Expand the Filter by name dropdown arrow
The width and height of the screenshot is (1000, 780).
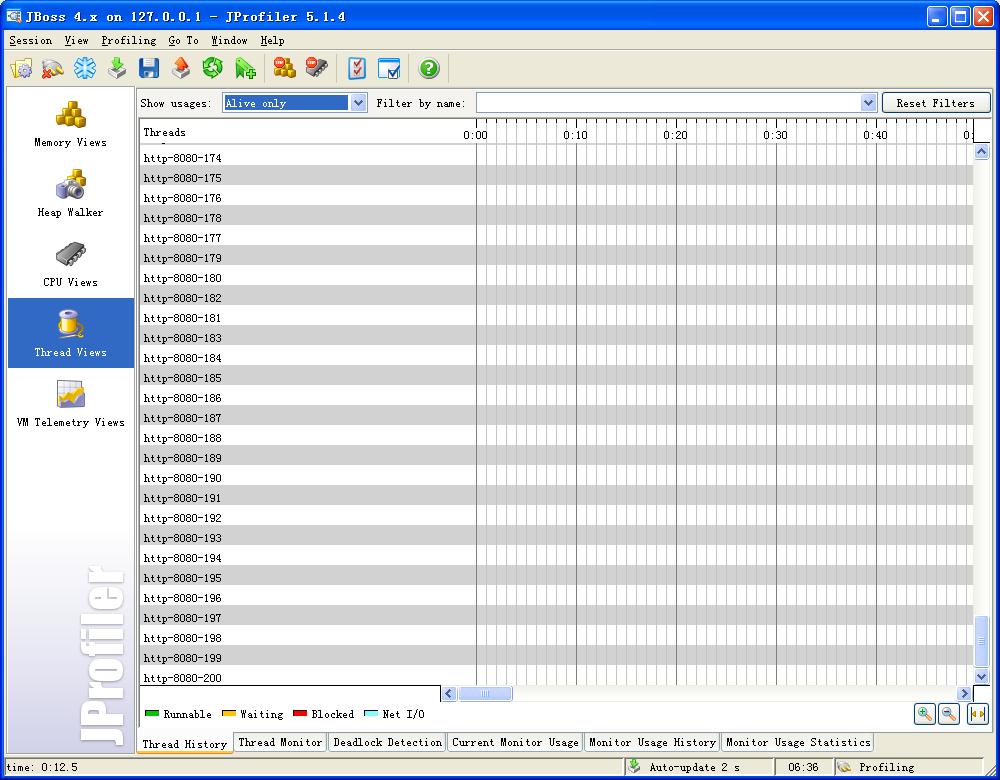pos(868,103)
